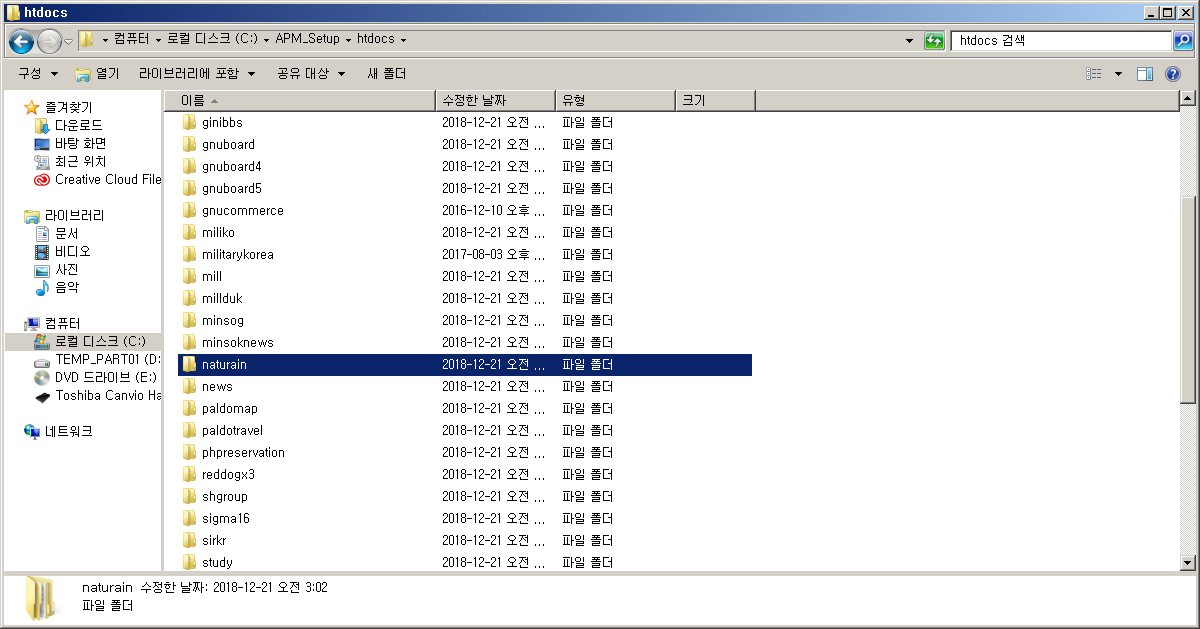Click the gnuboard4 folder icon
Viewport: 1200px width, 629px height.
pos(189,166)
